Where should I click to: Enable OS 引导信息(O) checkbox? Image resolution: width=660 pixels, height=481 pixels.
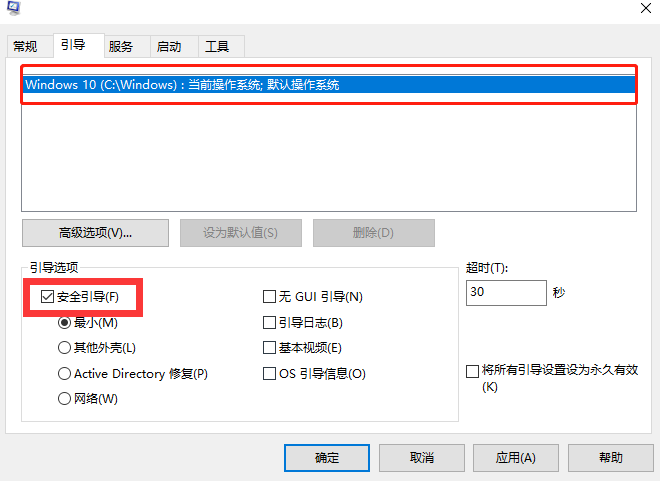pos(269,374)
